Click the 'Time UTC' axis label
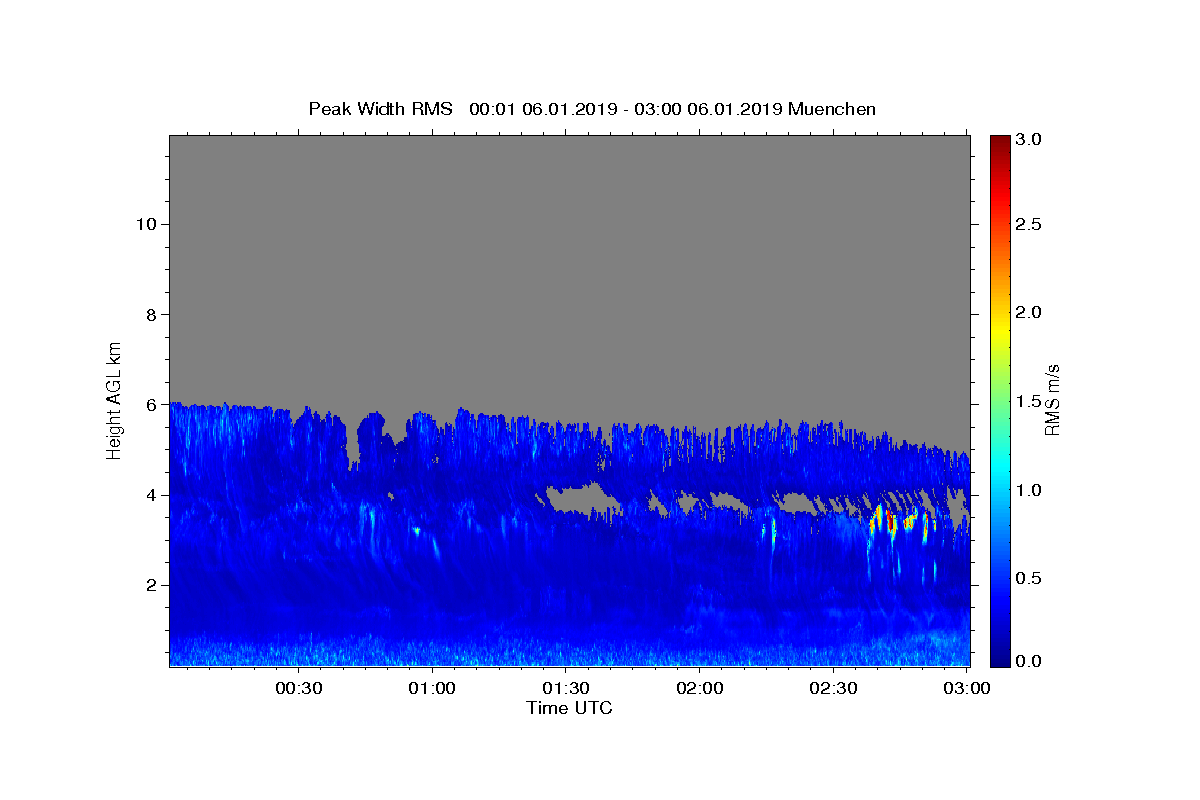Viewport: 1200px width, 800px height. pyautogui.click(x=569, y=708)
